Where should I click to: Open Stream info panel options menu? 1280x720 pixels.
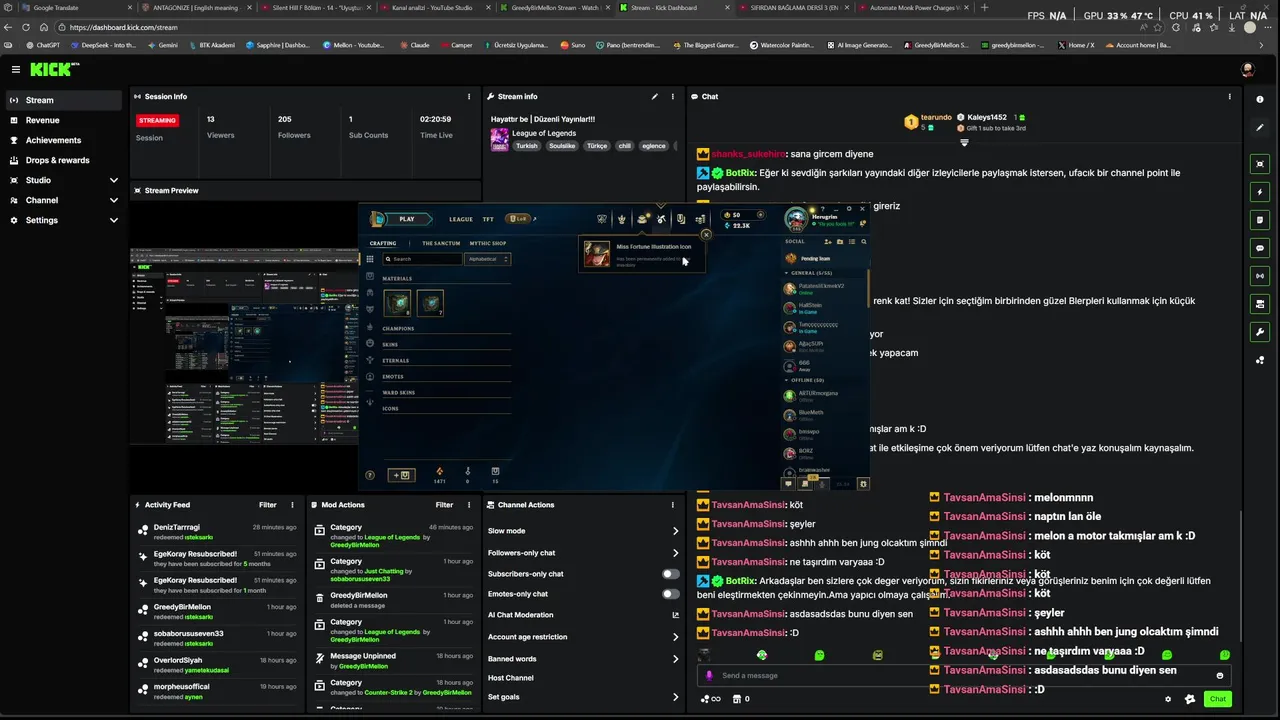point(672,97)
